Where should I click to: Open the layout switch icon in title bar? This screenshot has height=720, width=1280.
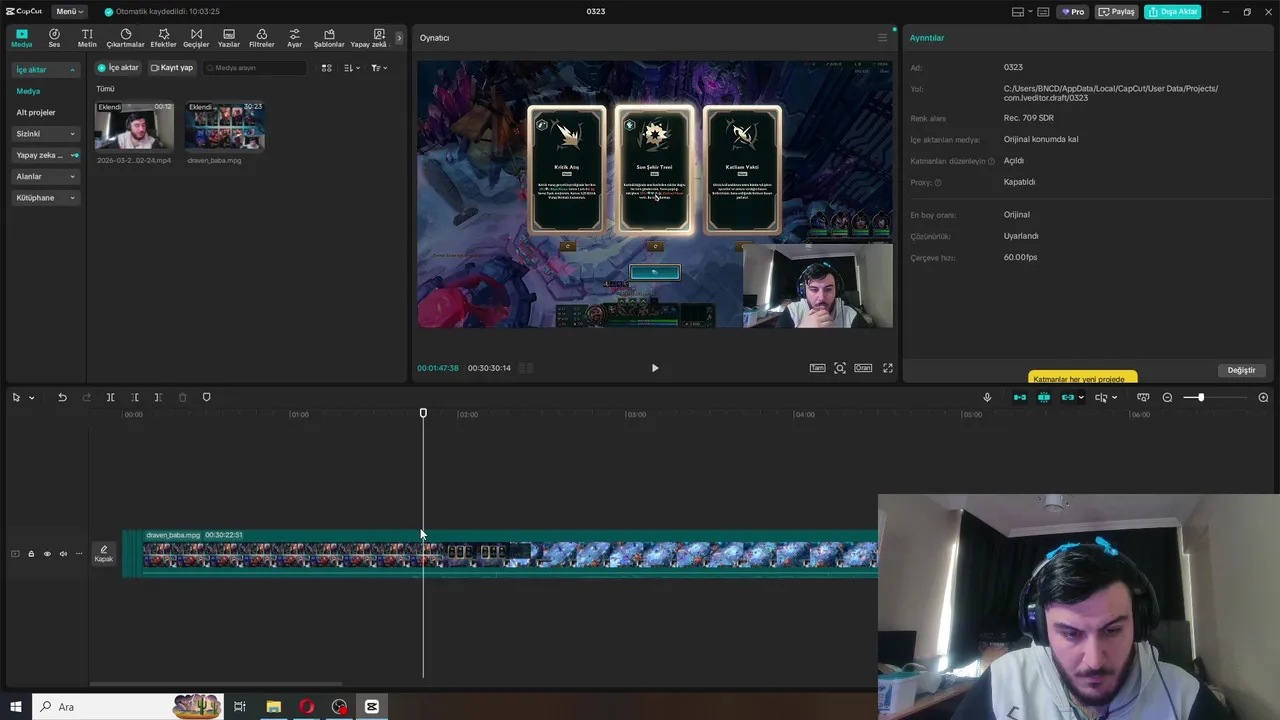point(1018,12)
